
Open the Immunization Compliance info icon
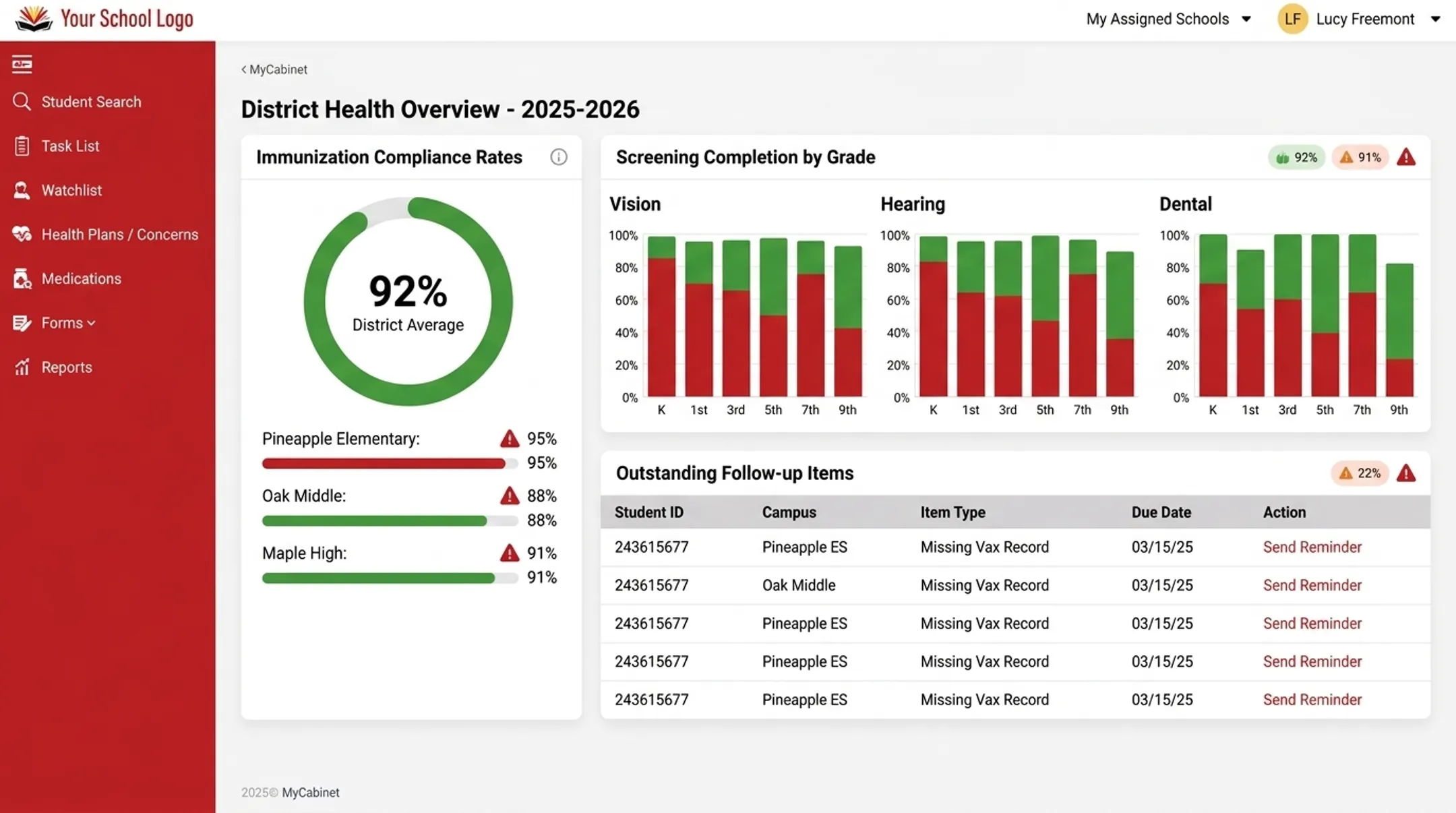click(558, 157)
